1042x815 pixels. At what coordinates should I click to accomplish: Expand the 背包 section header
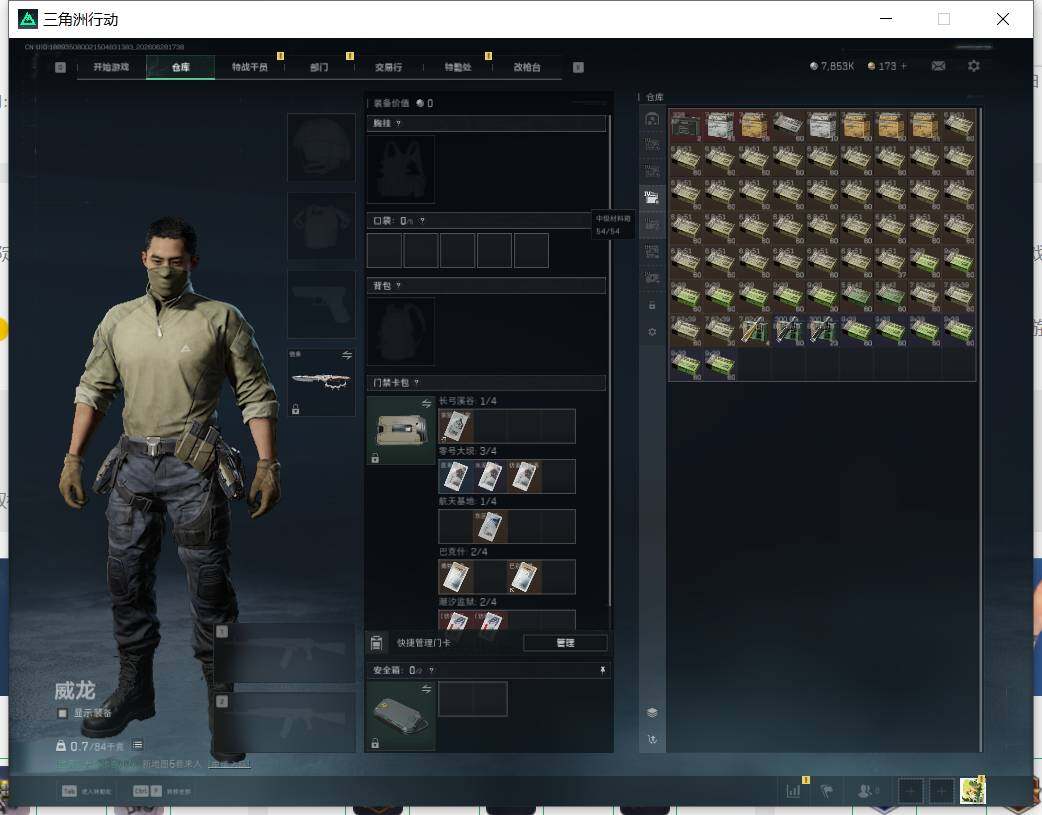pos(486,286)
